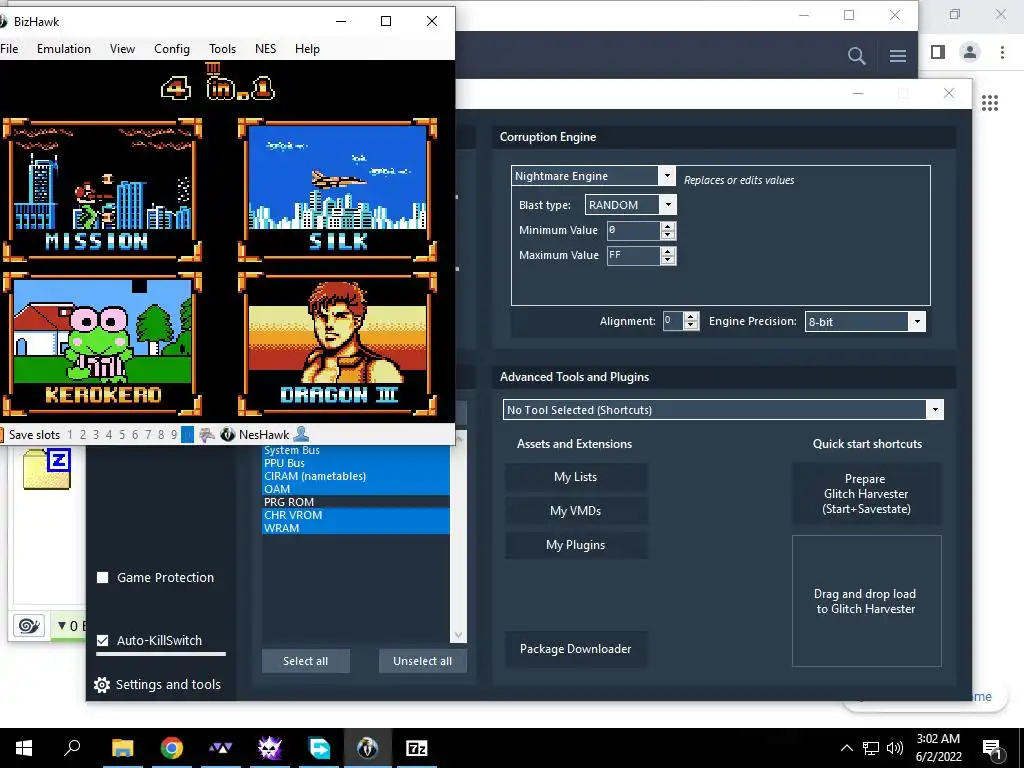1024x768 pixels.
Task: Open the browser profile avatar
Action: tap(970, 52)
